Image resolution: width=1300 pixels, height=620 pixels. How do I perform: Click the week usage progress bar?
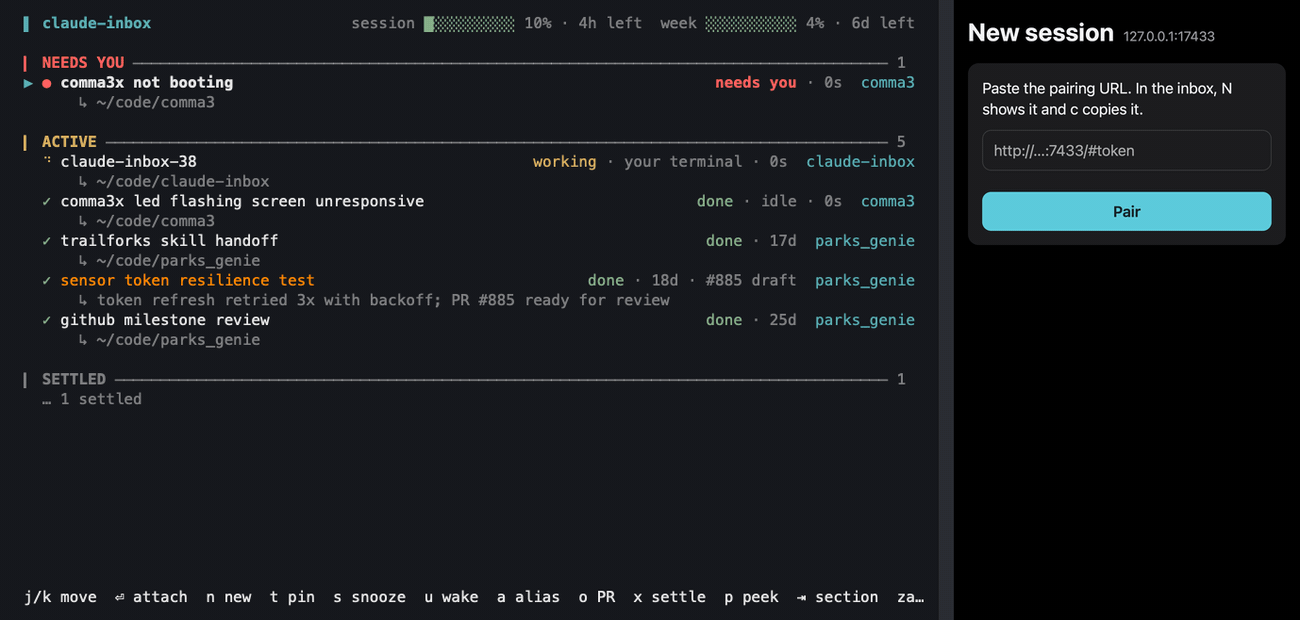coord(751,23)
